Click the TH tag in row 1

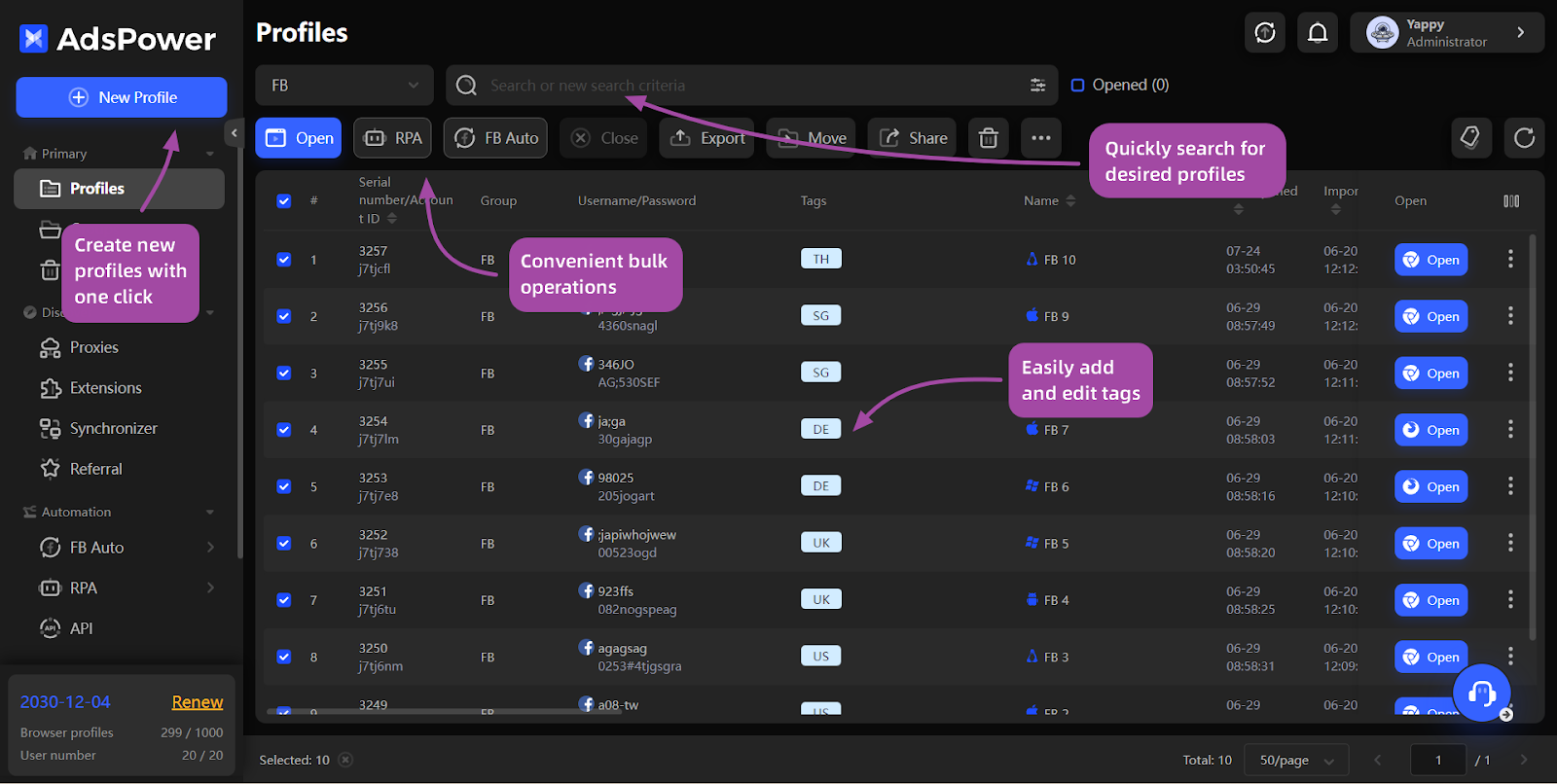pos(821,259)
